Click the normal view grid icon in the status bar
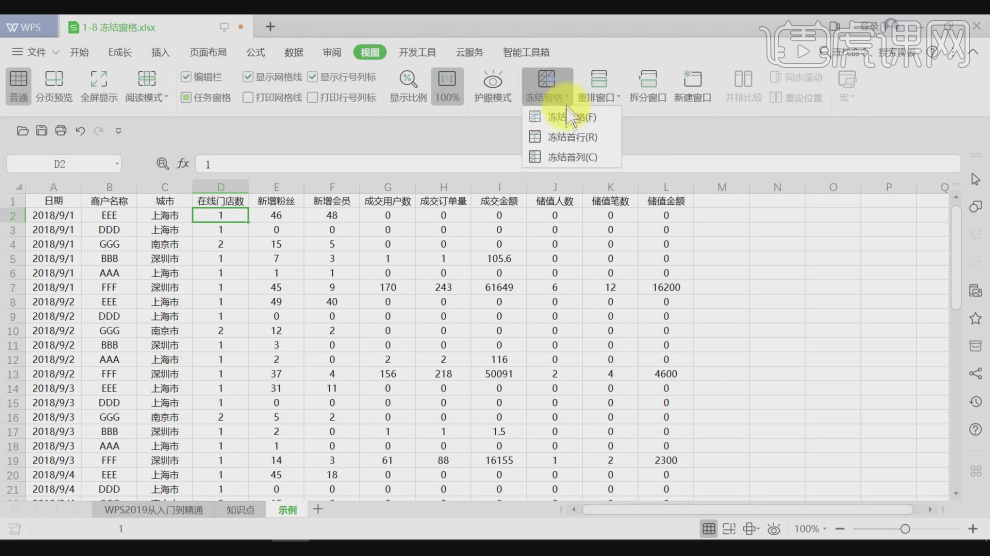Viewport: 990px width, 556px height. tap(708, 529)
